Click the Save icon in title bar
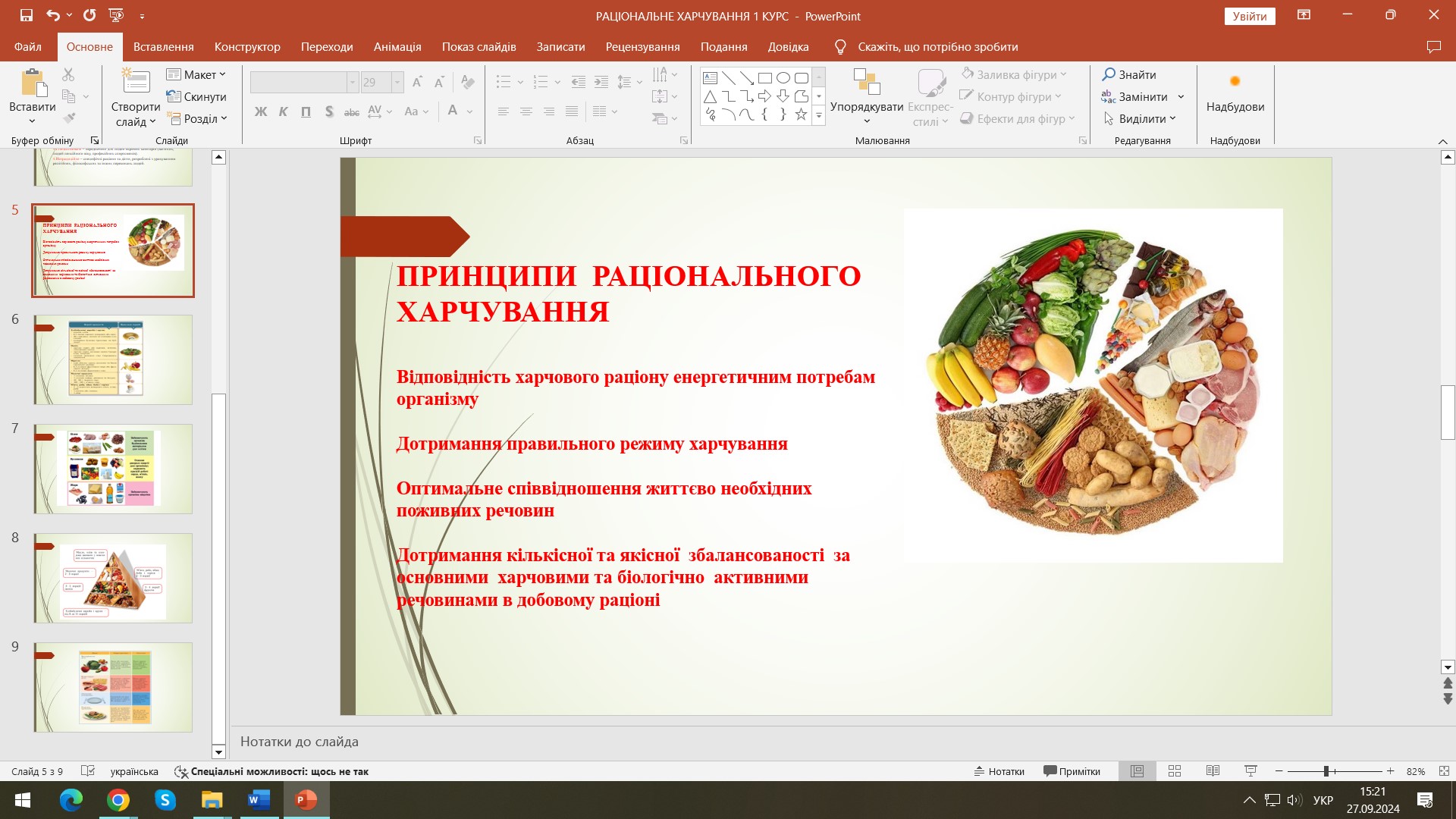Viewport: 1456px width, 819px height. pos(27,15)
